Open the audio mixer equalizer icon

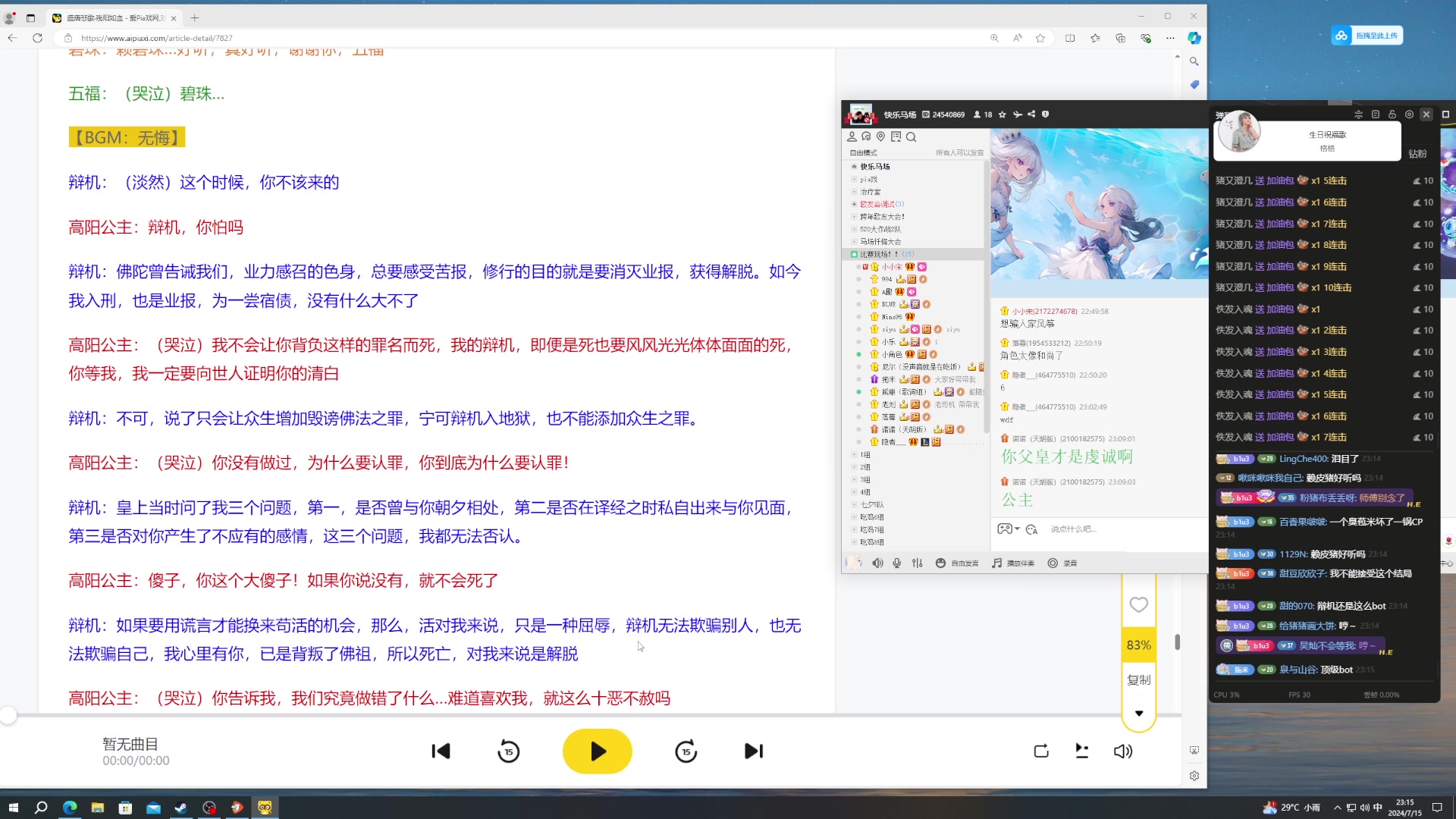pos(918,563)
